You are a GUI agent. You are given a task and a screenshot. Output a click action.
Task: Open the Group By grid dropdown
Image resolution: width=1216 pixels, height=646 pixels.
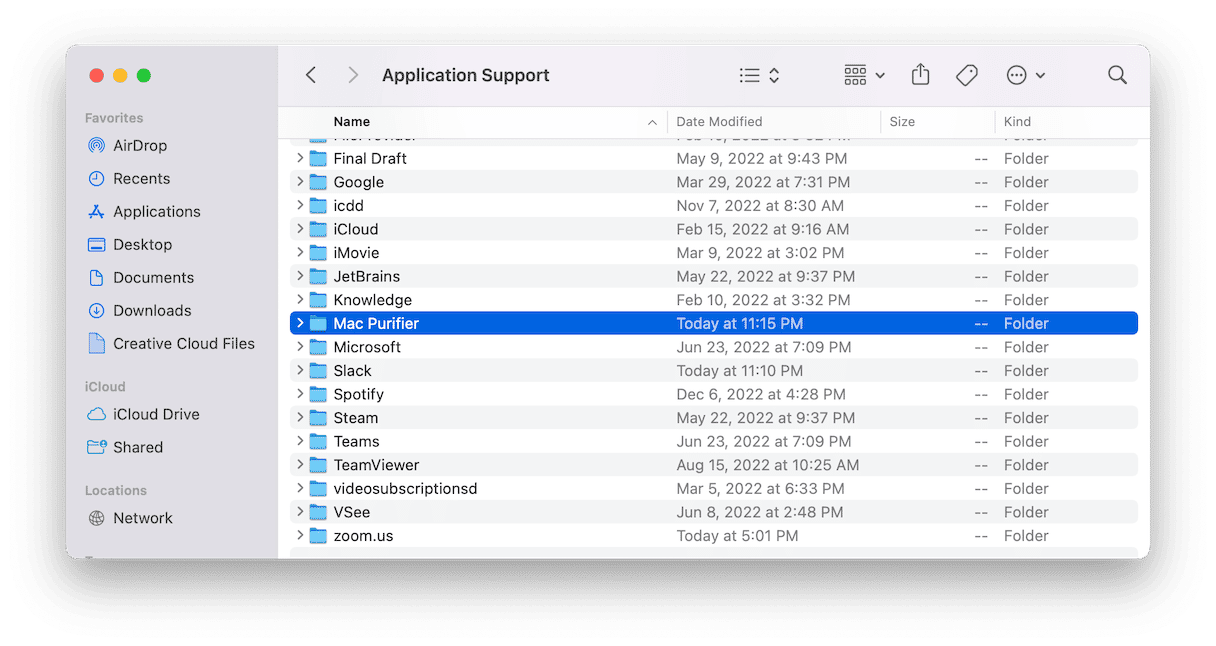(x=864, y=75)
